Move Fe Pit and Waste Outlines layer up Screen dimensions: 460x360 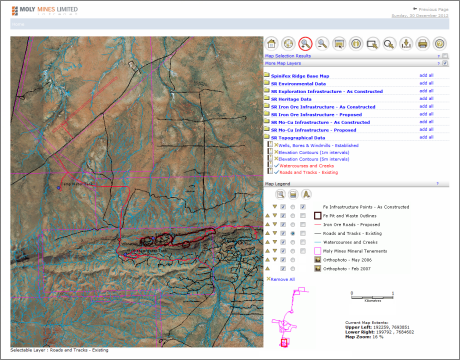267,216
